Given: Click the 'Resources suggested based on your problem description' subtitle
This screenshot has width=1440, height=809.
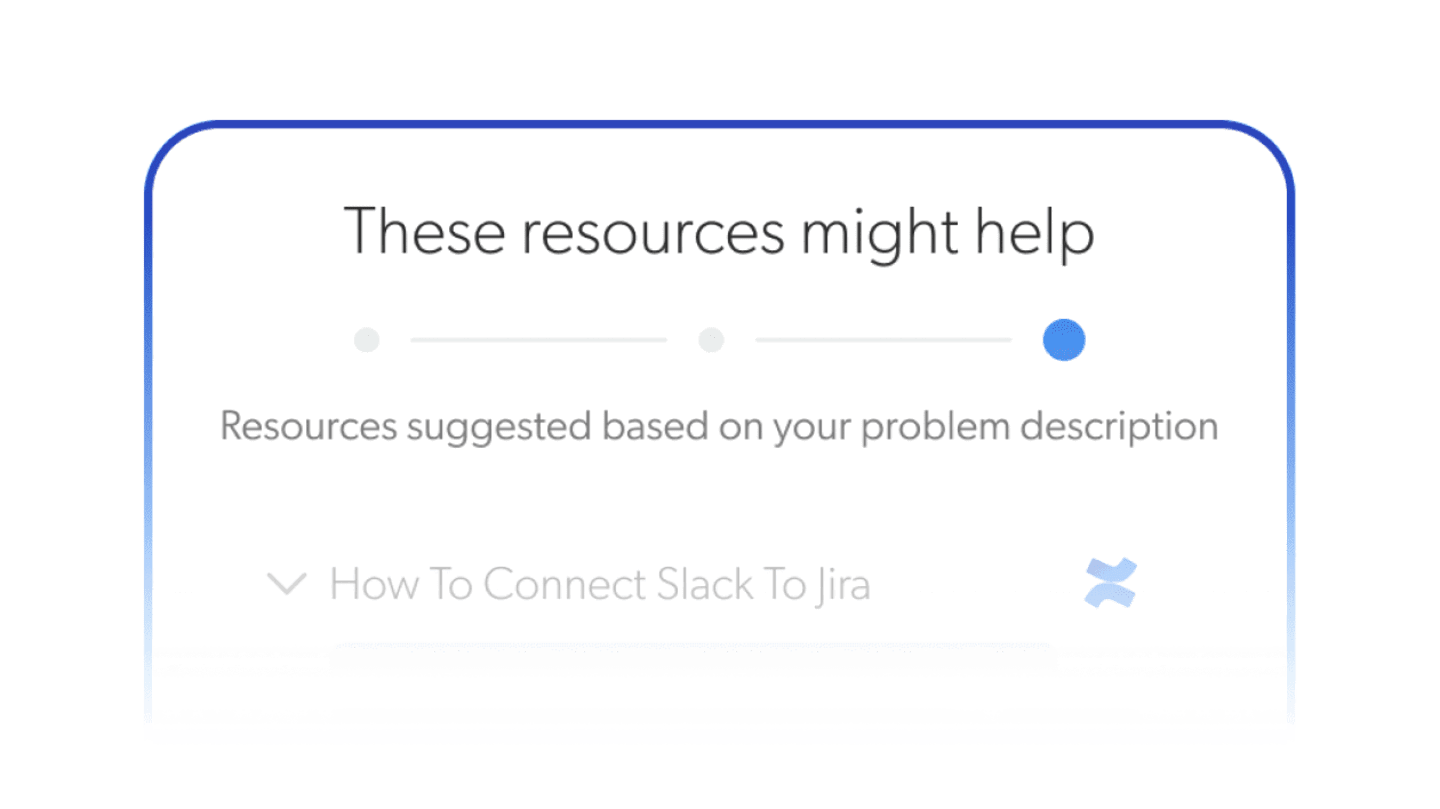Looking at the screenshot, I should tap(719, 427).
